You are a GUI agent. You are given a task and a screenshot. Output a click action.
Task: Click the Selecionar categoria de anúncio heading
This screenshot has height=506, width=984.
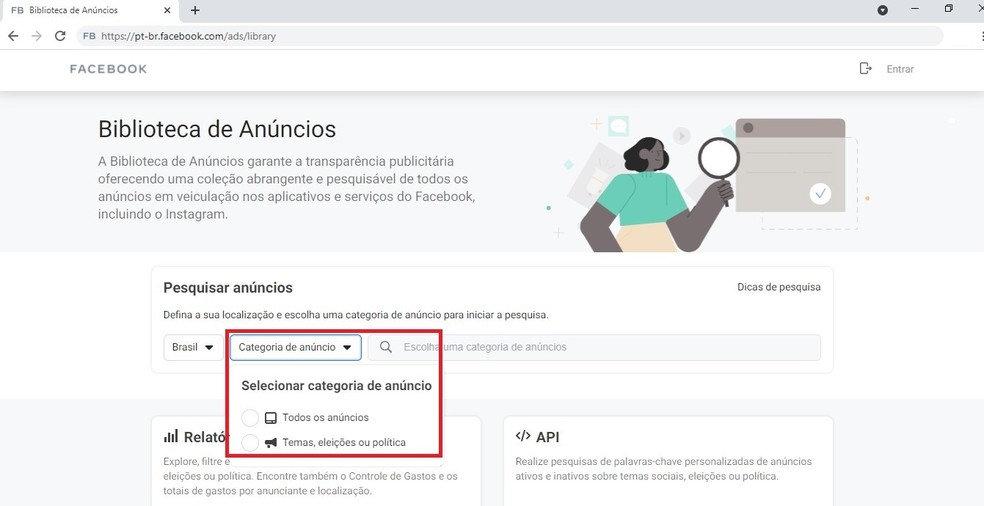[x=336, y=385]
